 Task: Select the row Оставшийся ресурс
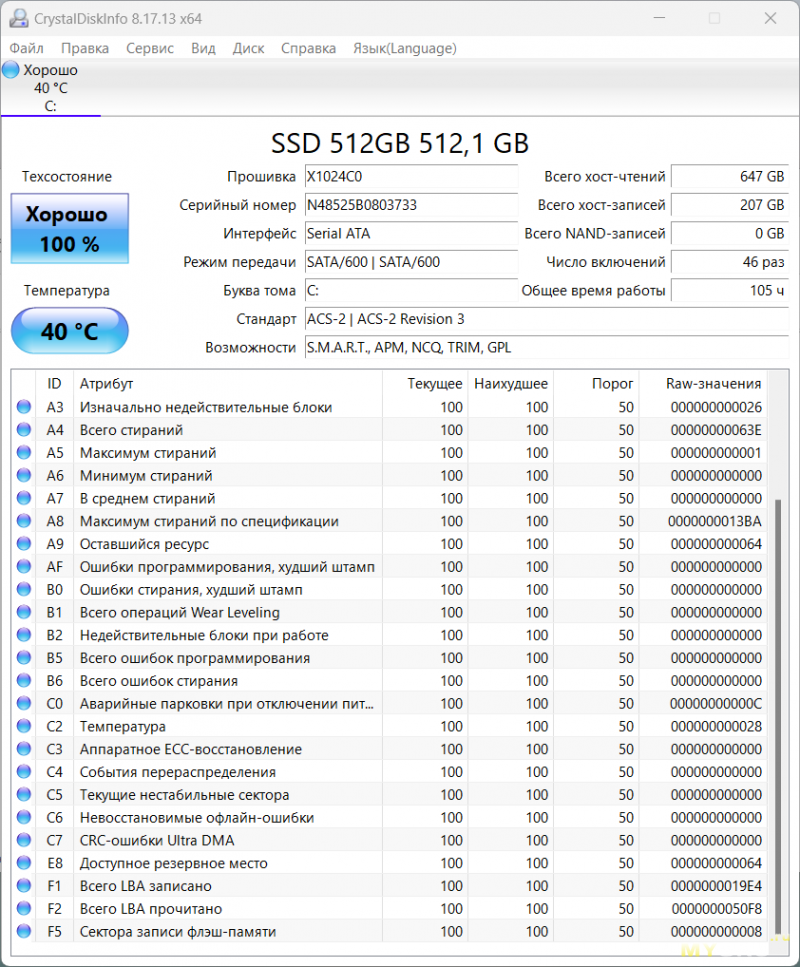[389, 544]
